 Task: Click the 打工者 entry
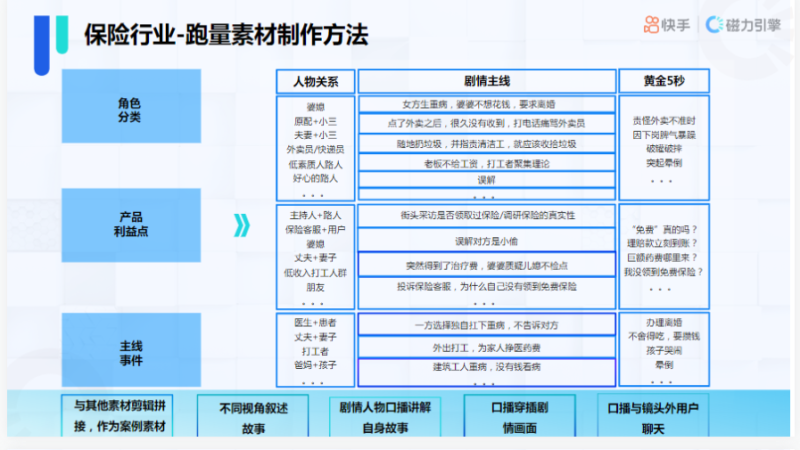[315, 352]
